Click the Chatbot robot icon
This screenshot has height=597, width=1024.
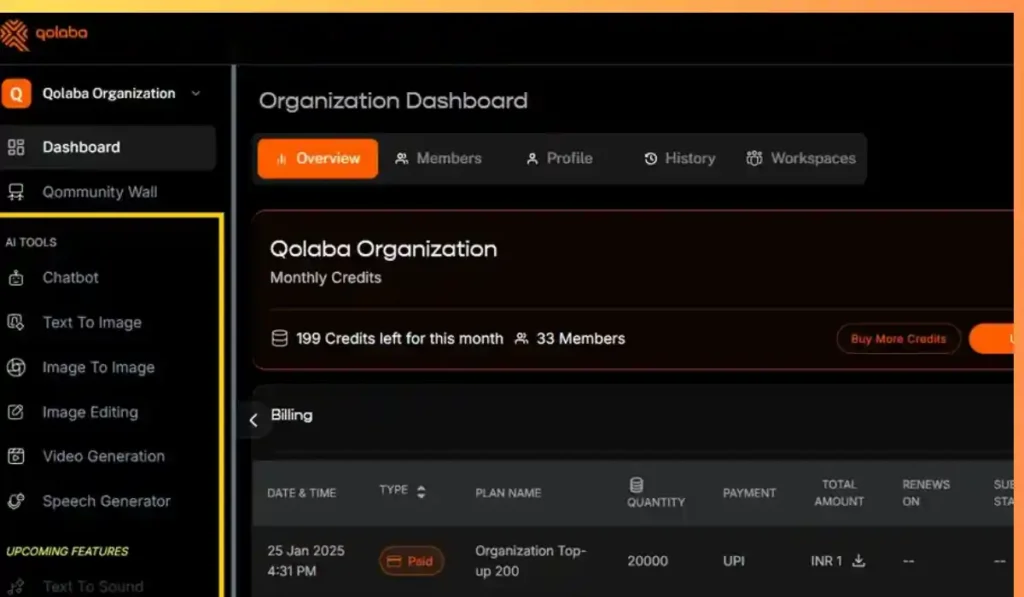coord(16,278)
